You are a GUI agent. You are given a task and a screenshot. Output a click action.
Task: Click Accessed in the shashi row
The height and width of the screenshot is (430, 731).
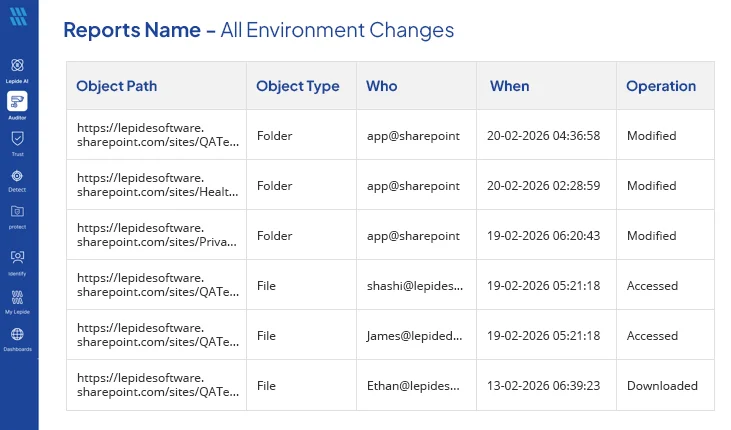coord(652,285)
